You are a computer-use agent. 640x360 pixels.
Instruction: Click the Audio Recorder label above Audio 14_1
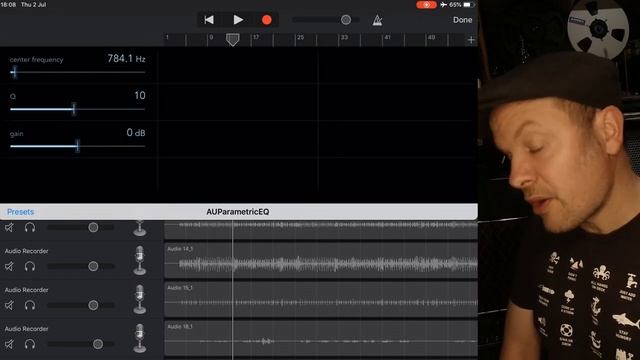tap(27, 251)
